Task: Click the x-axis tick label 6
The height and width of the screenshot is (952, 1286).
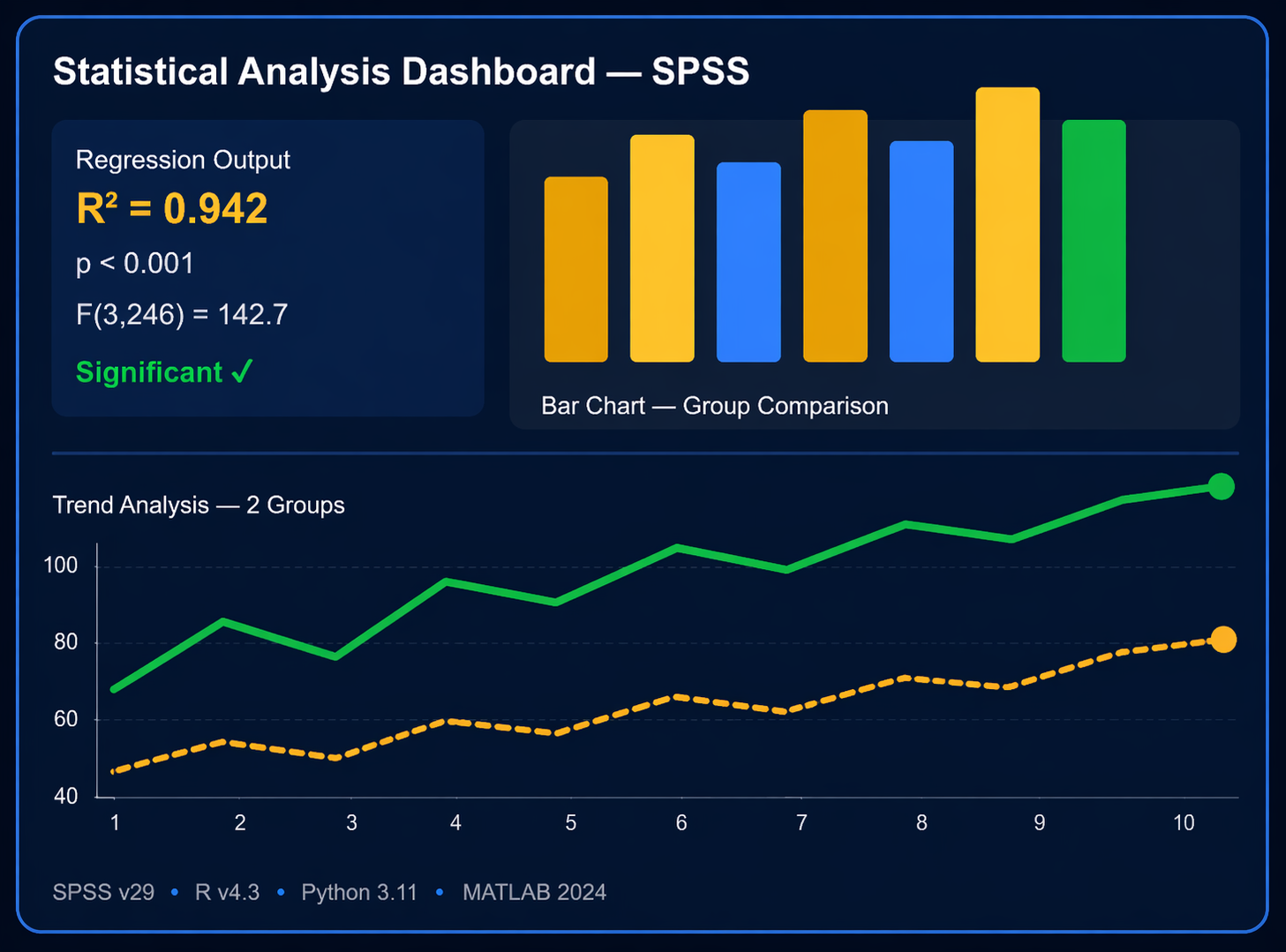Action: point(681,823)
